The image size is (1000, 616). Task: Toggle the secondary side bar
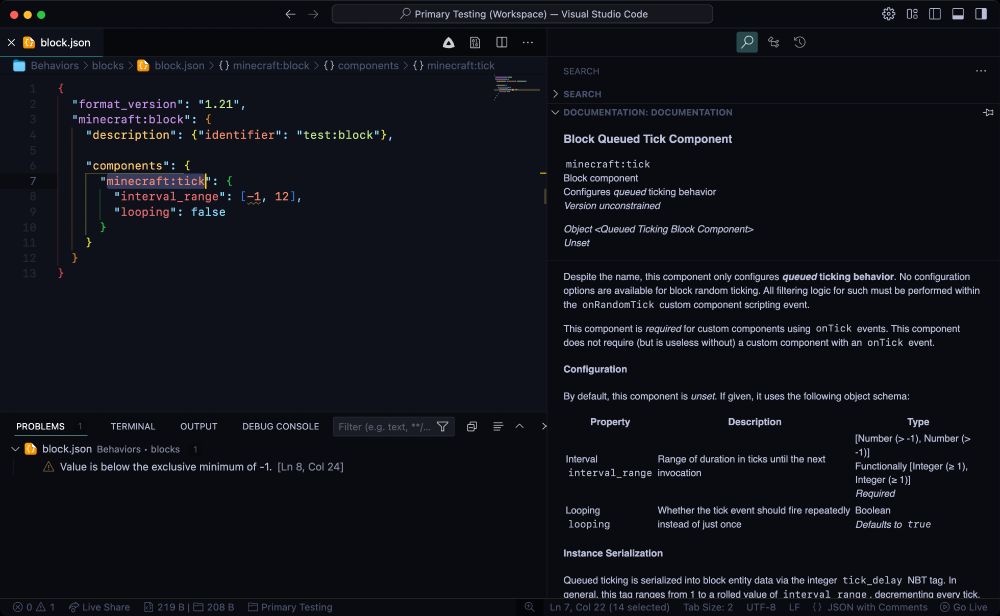[x=981, y=14]
